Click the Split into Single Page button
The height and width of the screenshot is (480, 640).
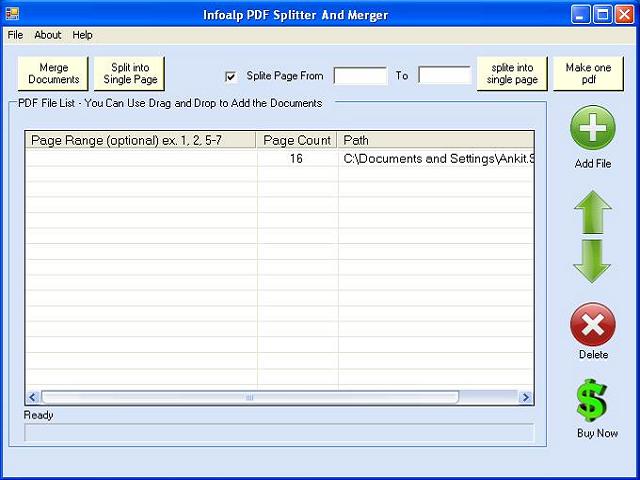130,74
